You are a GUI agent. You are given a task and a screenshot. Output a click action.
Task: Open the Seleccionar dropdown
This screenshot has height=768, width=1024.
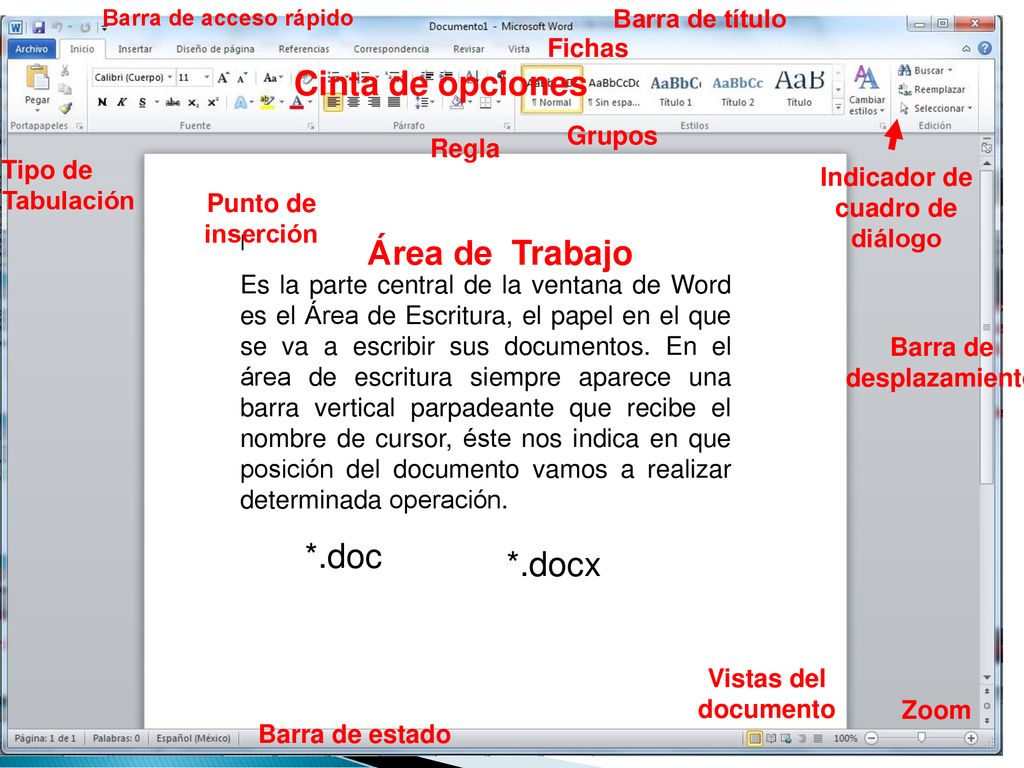pyautogui.click(x=935, y=108)
